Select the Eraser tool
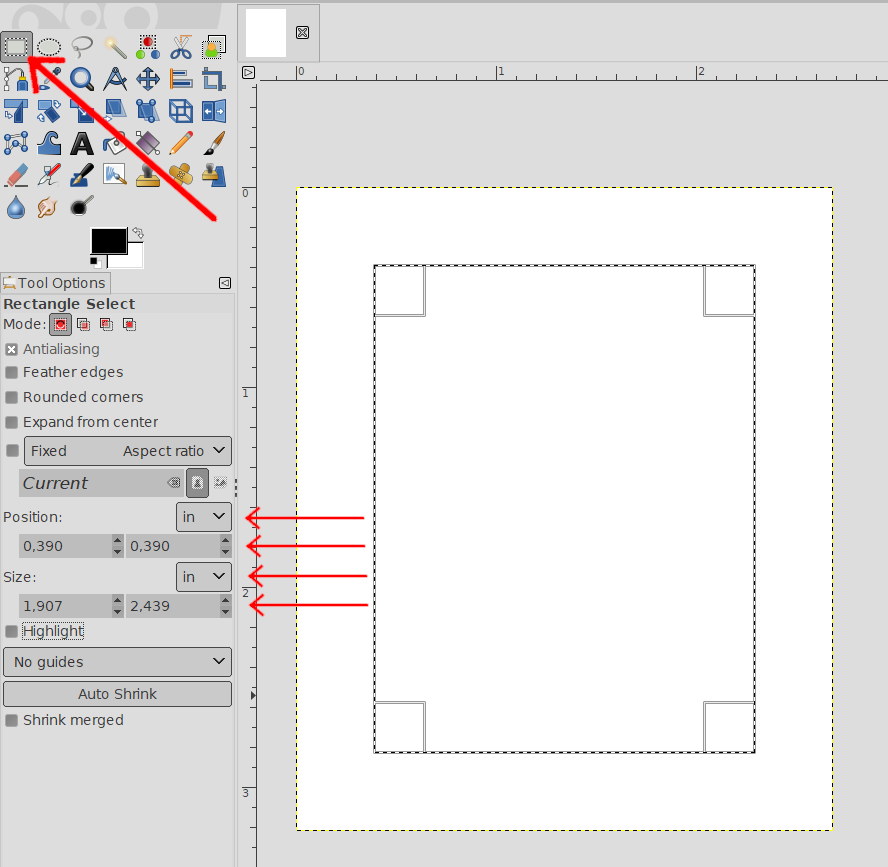 point(16,175)
